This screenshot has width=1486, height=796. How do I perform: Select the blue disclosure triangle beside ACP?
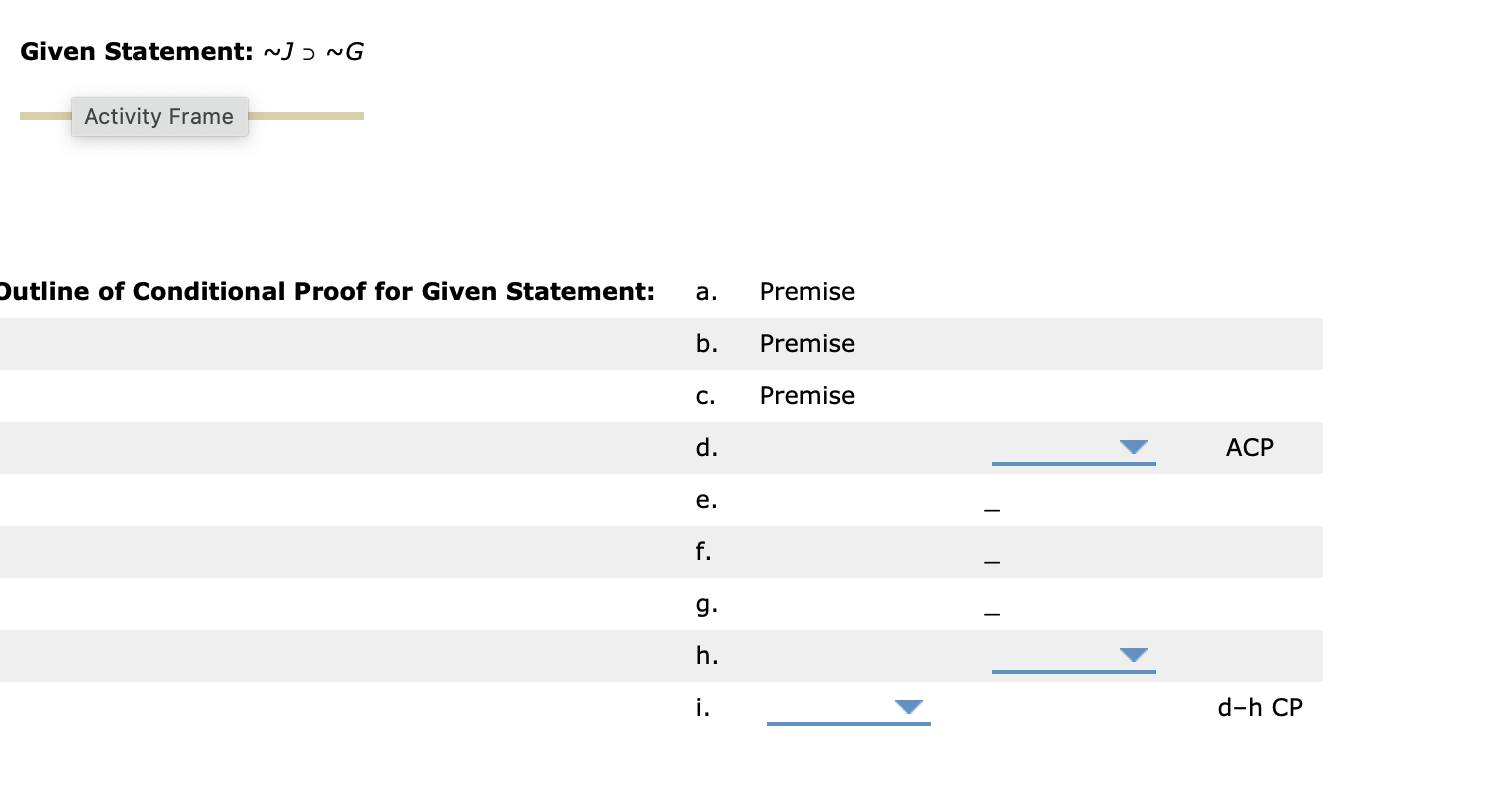pyautogui.click(x=1133, y=449)
